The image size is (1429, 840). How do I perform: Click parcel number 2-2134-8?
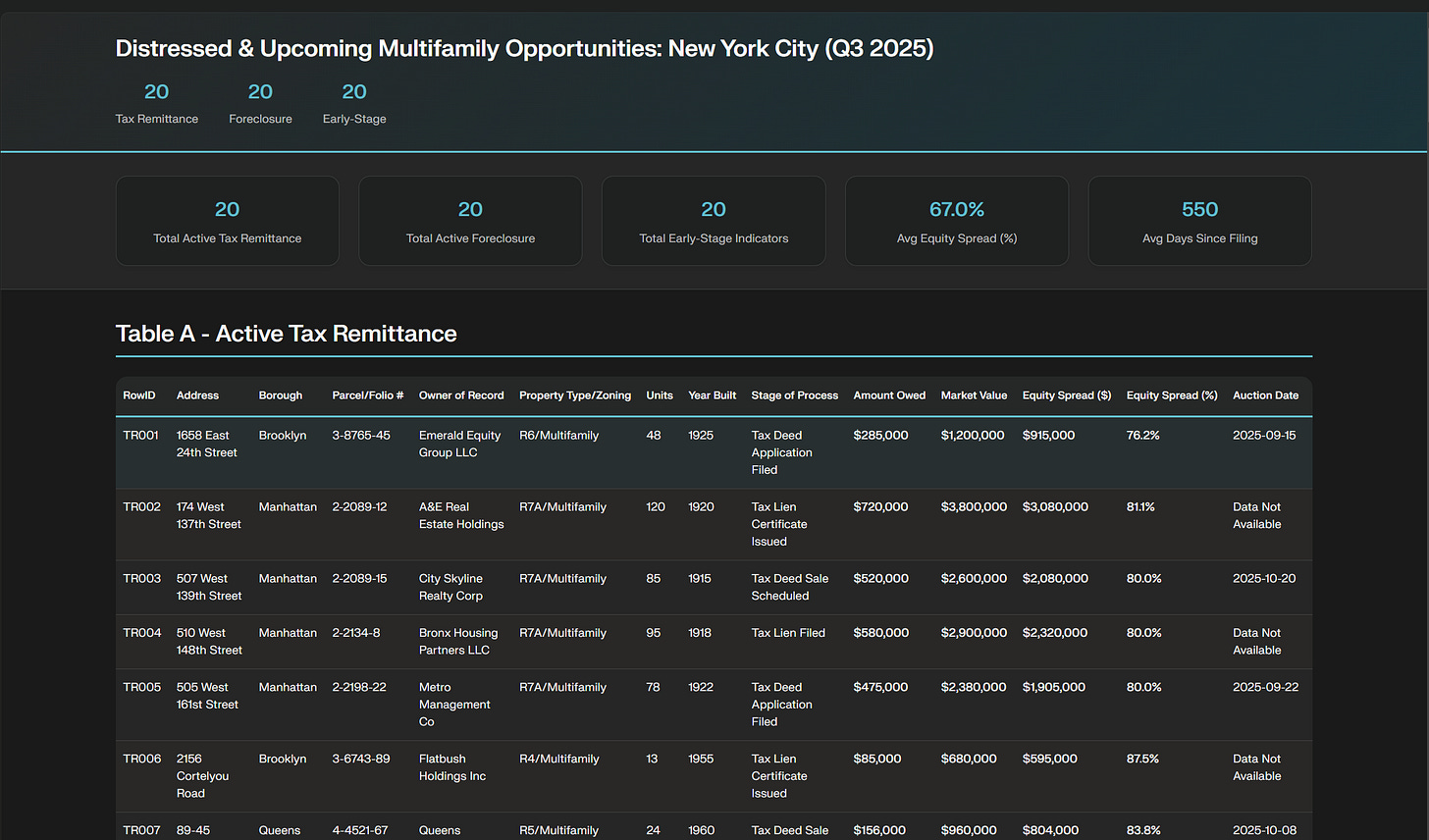[x=358, y=633]
